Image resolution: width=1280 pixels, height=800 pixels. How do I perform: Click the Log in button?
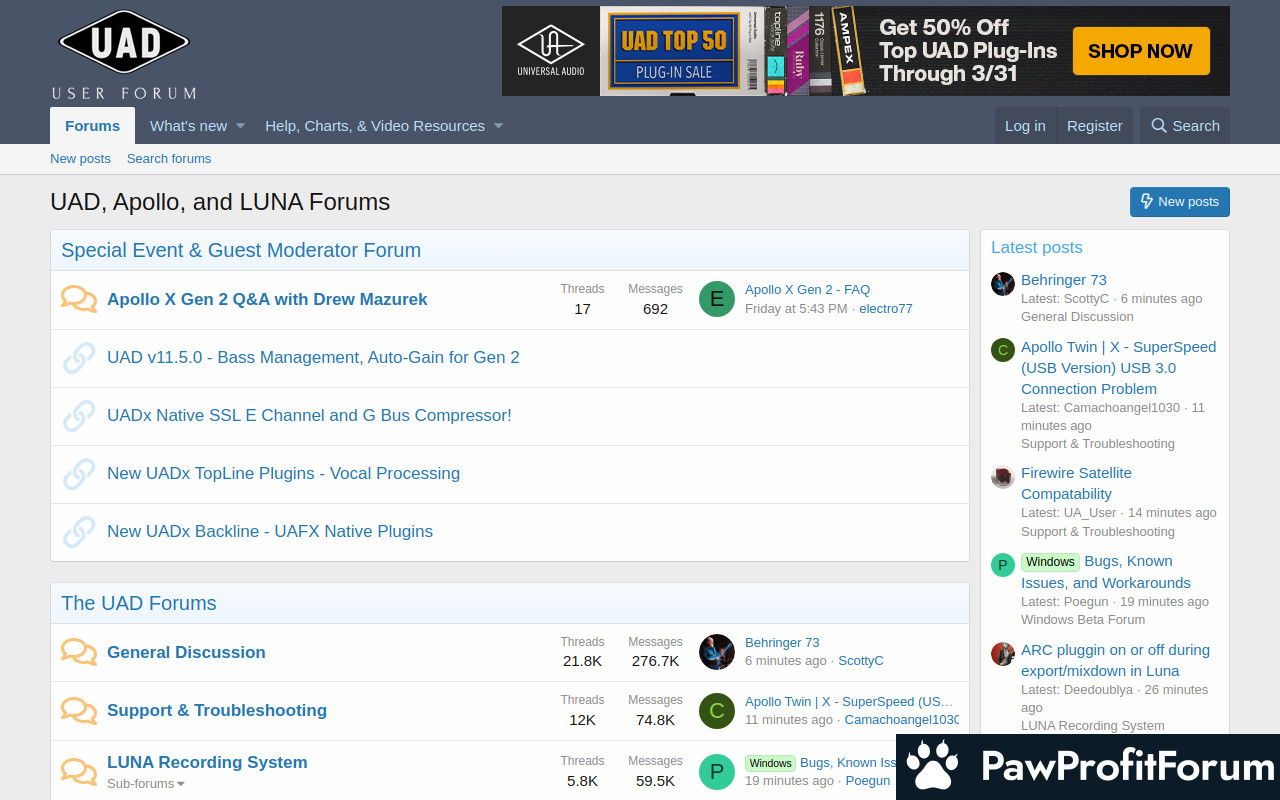[x=1025, y=126]
